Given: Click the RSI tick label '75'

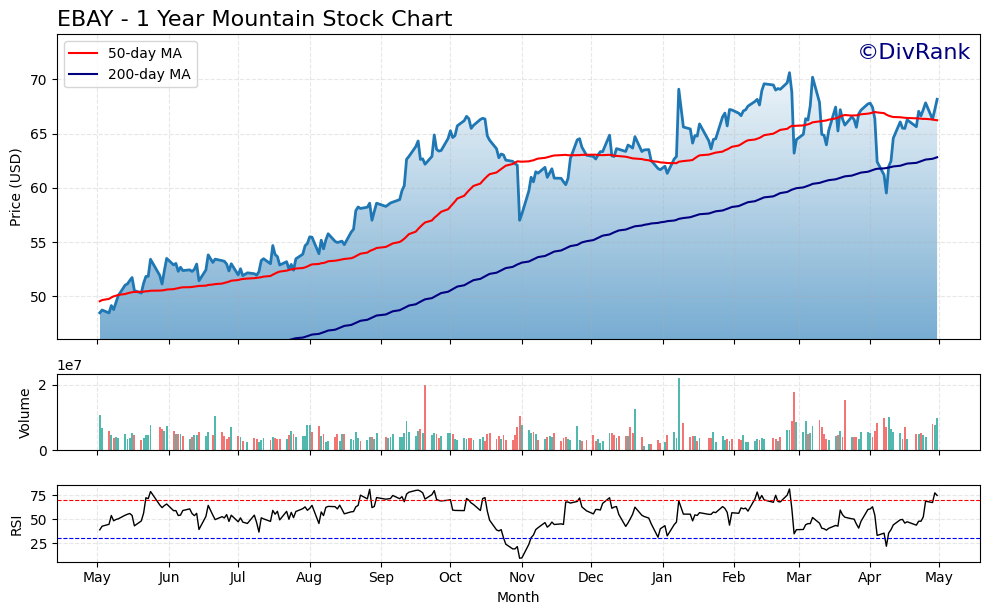Looking at the screenshot, I should click(x=38, y=496).
